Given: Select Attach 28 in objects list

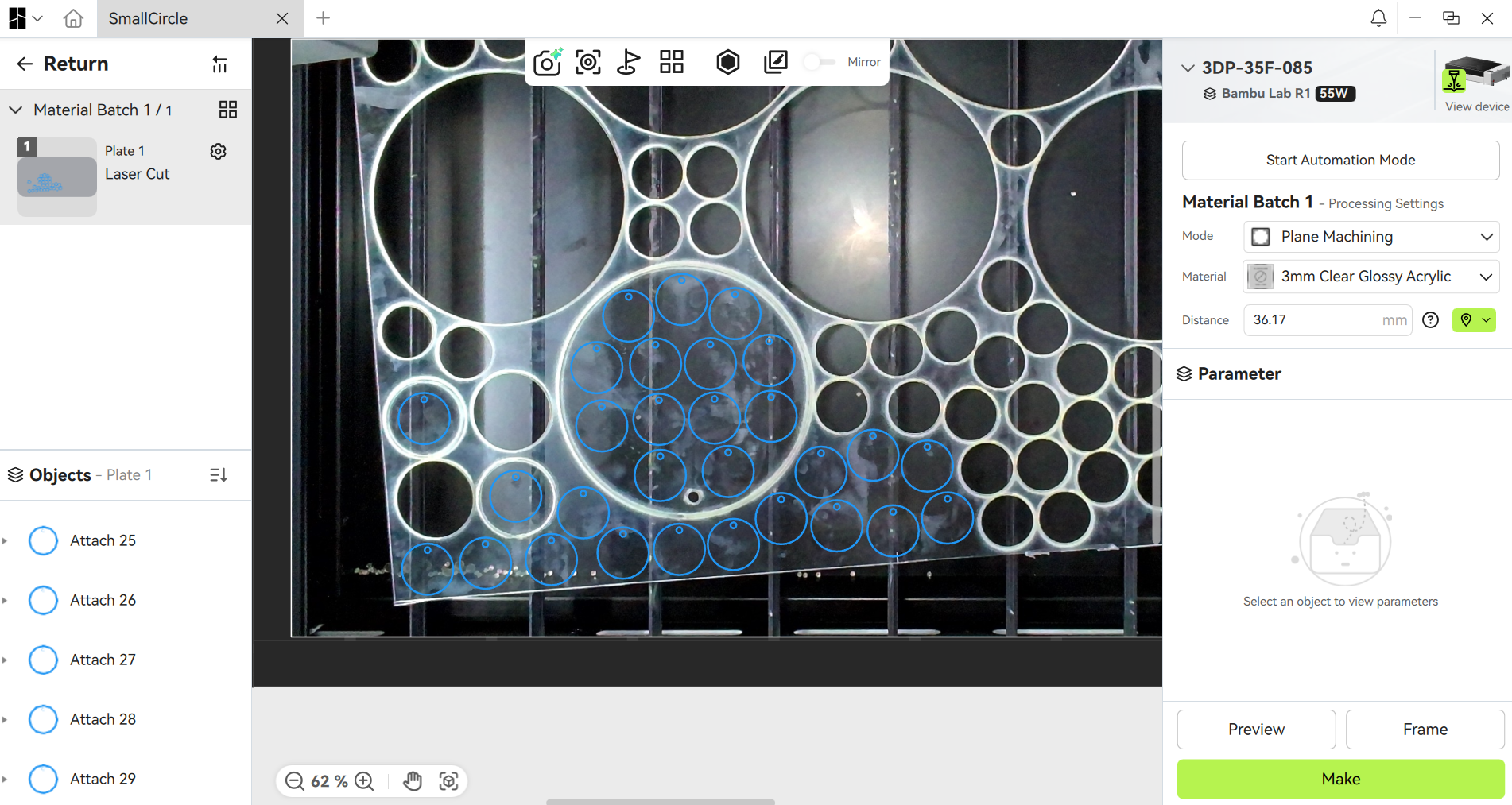Looking at the screenshot, I should pyautogui.click(x=126, y=719).
